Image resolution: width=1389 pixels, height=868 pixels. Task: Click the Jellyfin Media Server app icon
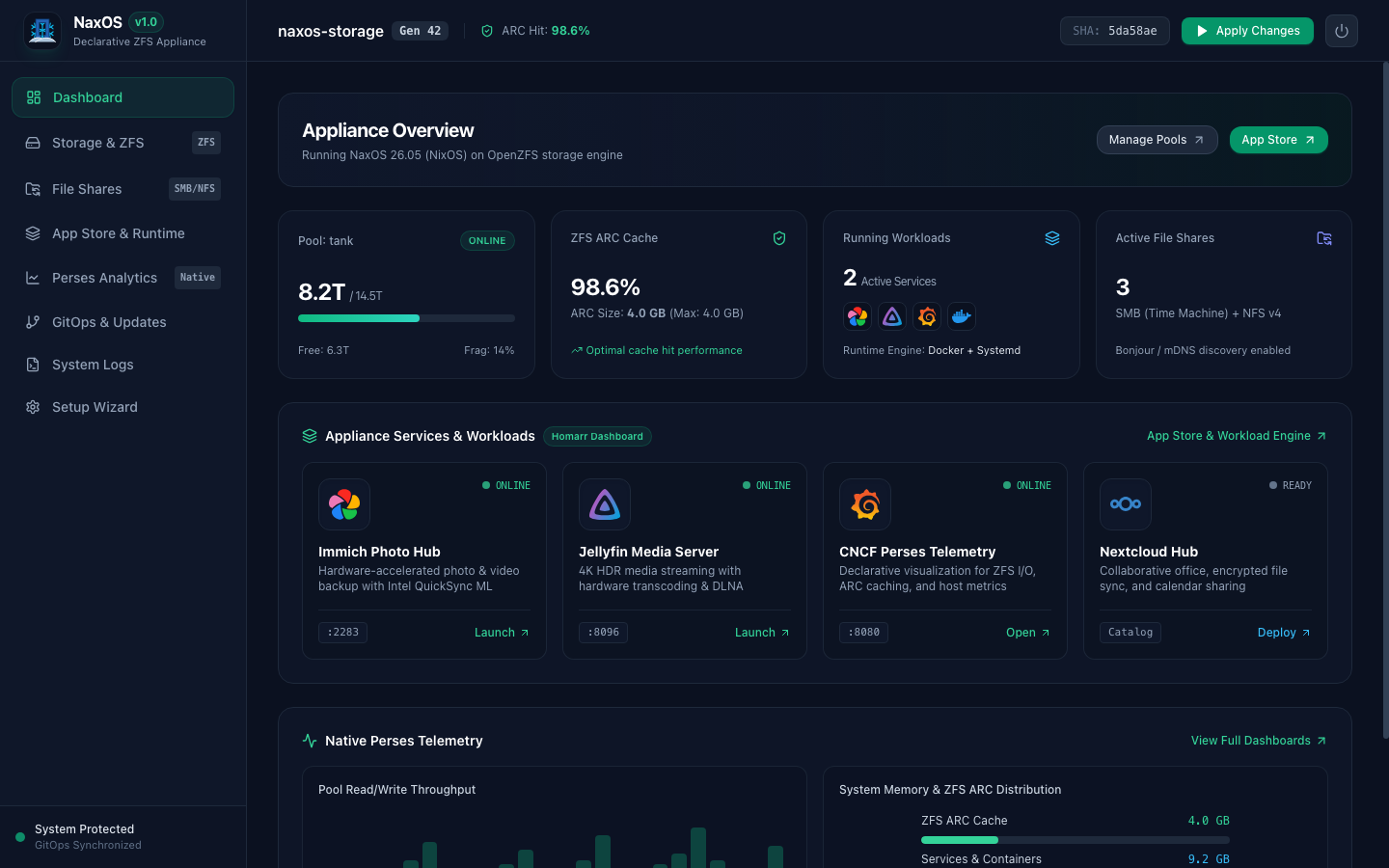click(x=605, y=504)
